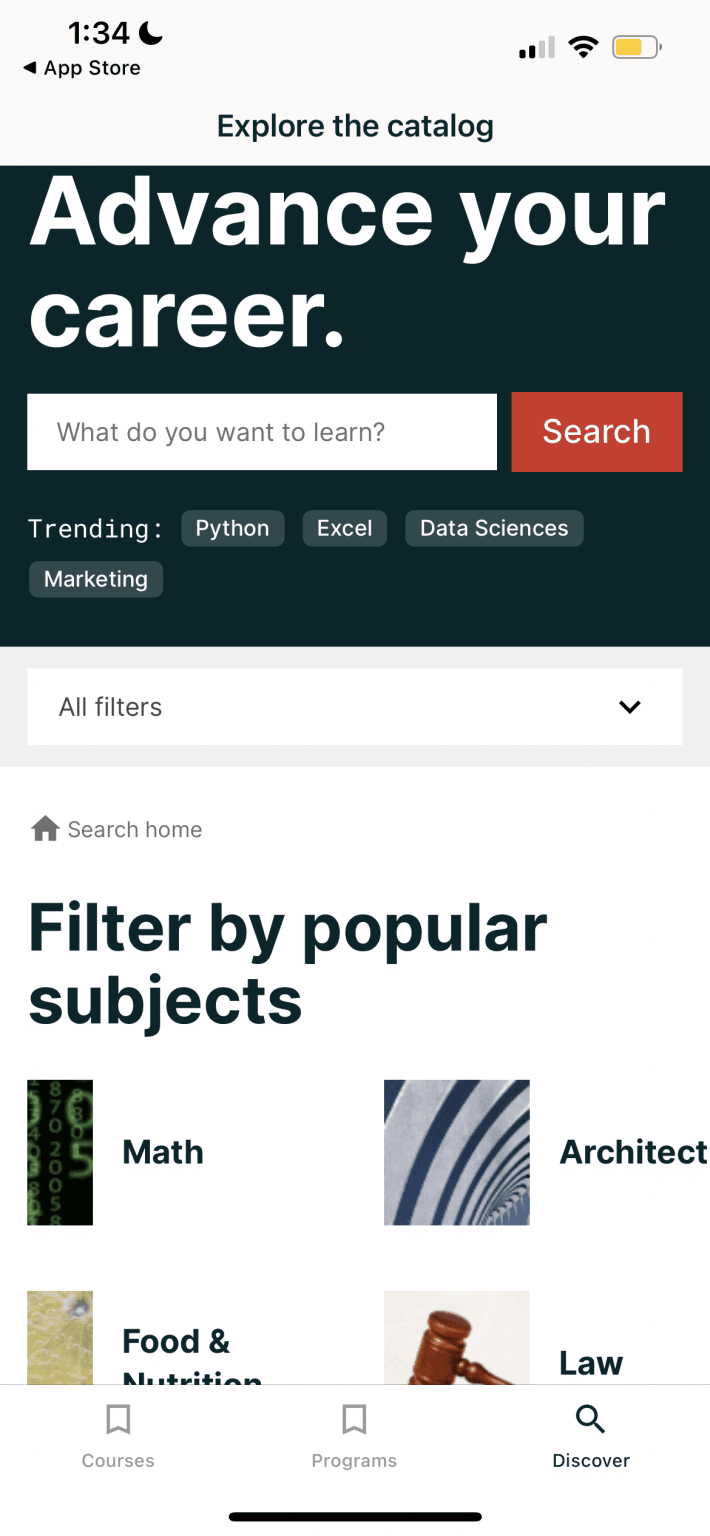
Task: Choose the Law subject gavel image
Action: [457, 1338]
